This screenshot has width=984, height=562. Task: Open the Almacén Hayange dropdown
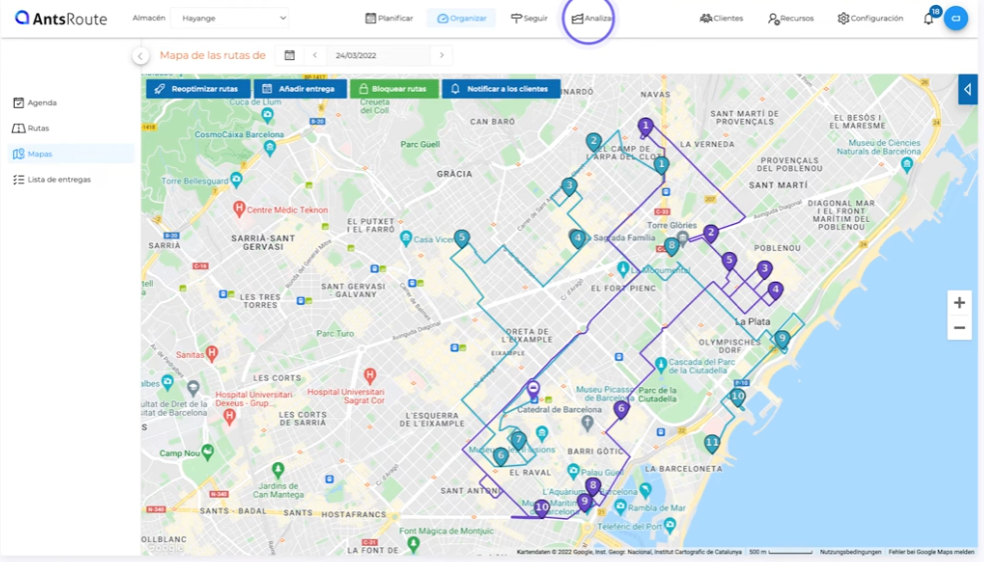(230, 18)
